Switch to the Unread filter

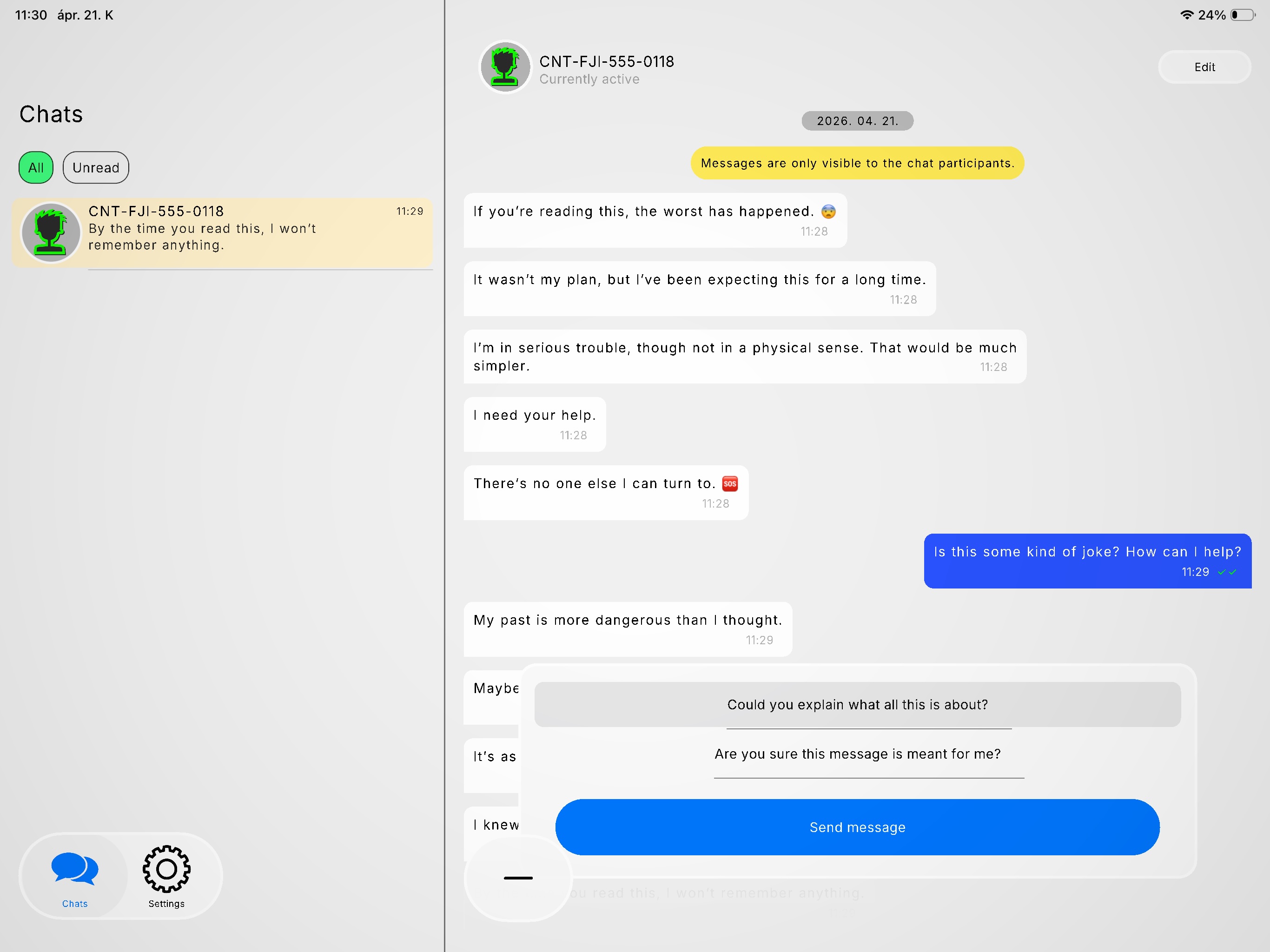95,168
